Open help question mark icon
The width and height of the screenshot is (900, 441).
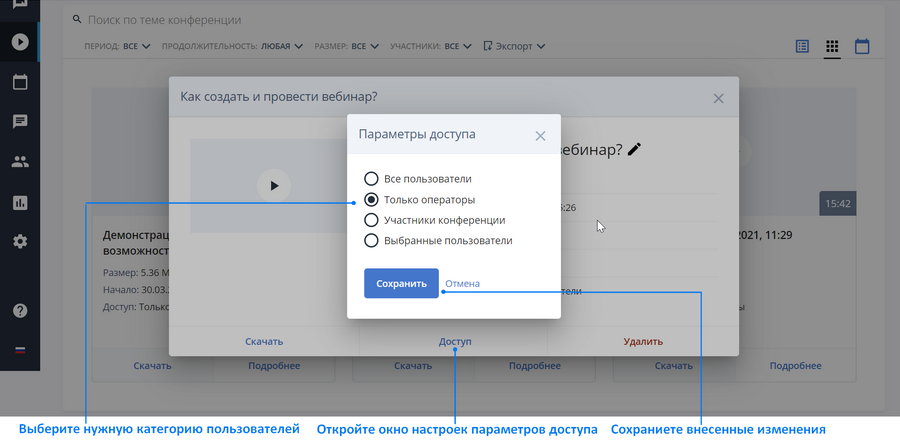pyautogui.click(x=20, y=311)
